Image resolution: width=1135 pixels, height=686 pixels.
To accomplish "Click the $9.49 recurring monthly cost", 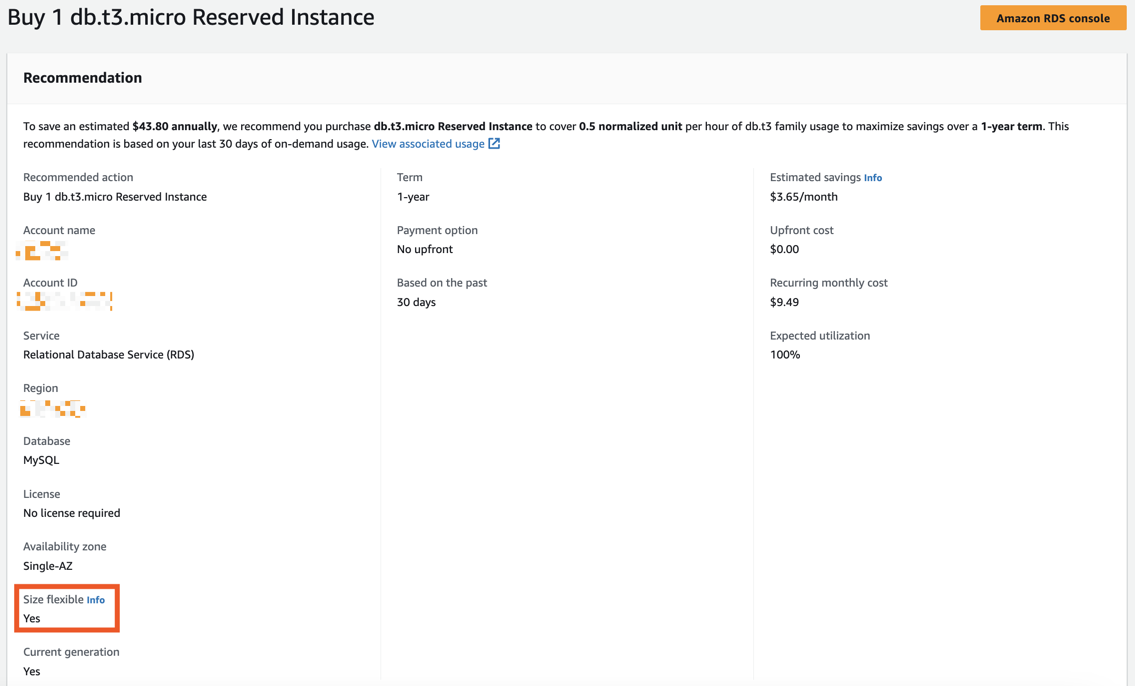I will tap(784, 302).
